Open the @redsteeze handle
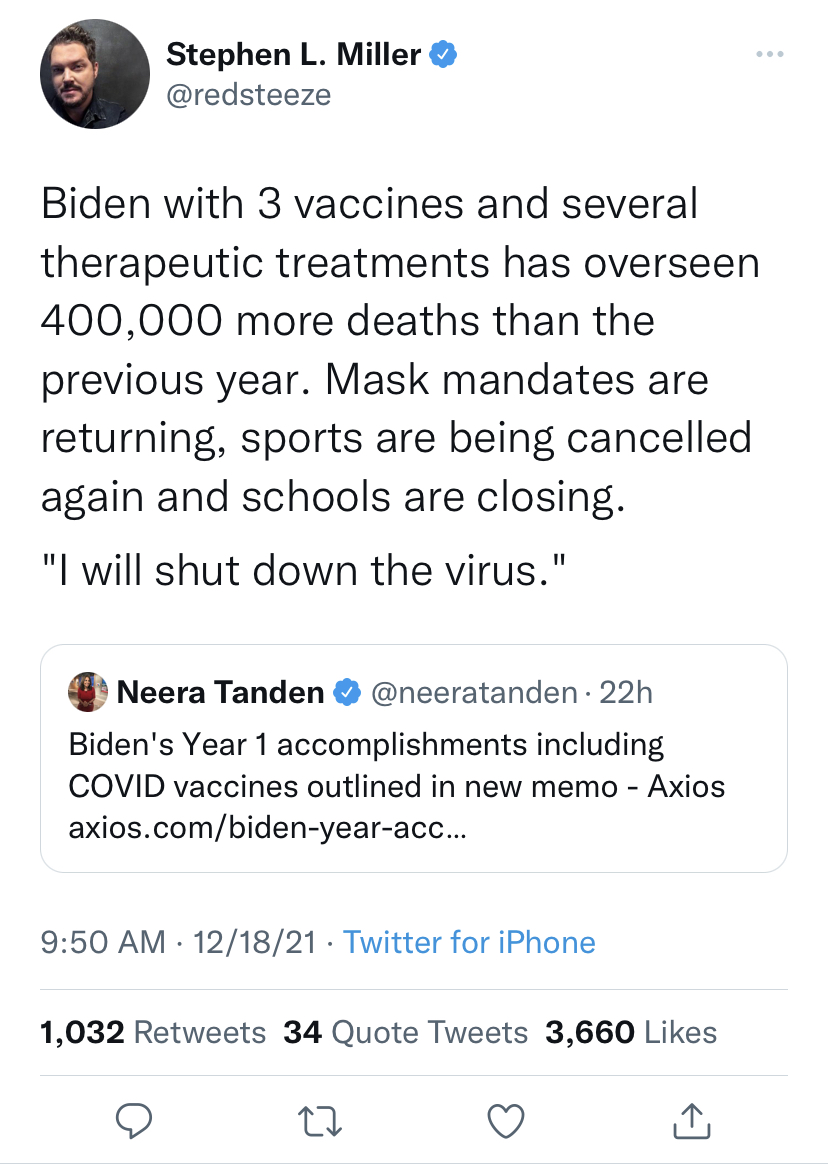The image size is (828, 1173). point(248,94)
